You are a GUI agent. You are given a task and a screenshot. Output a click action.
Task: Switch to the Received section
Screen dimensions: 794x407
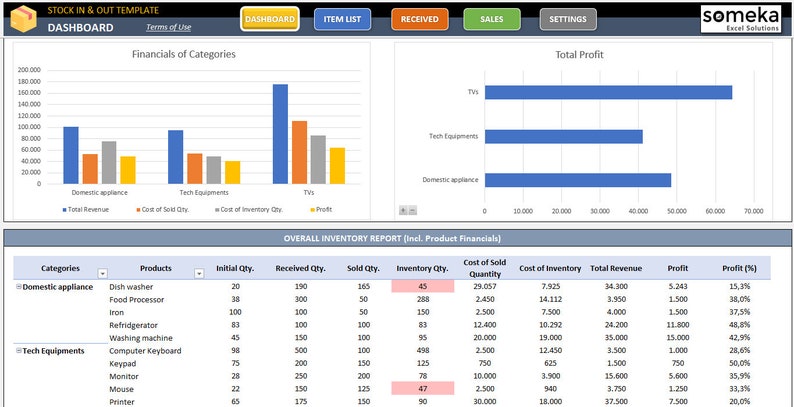coord(419,19)
